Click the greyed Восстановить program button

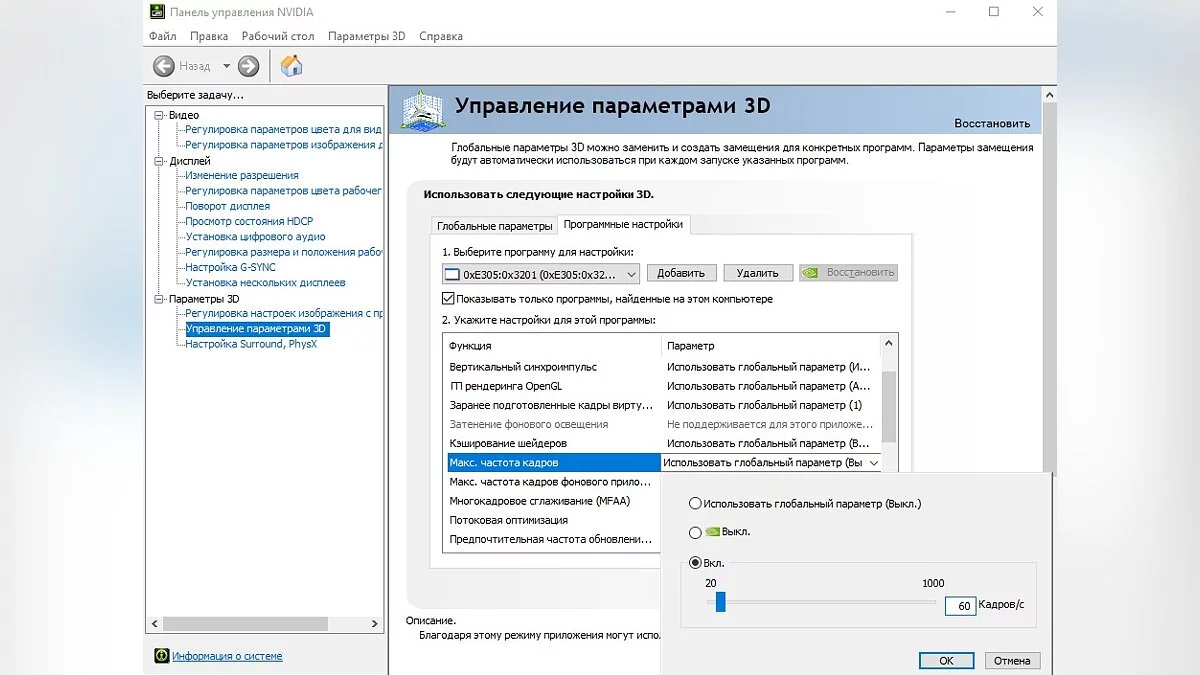849,273
